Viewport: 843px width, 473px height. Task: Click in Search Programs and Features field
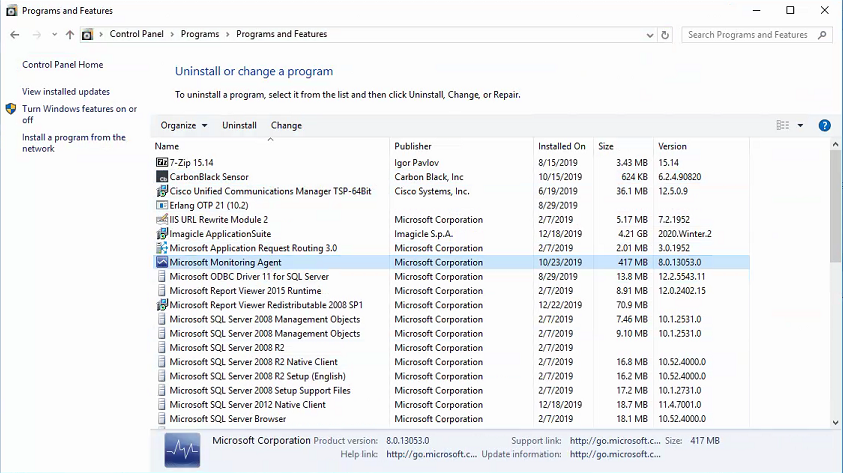(x=750, y=34)
